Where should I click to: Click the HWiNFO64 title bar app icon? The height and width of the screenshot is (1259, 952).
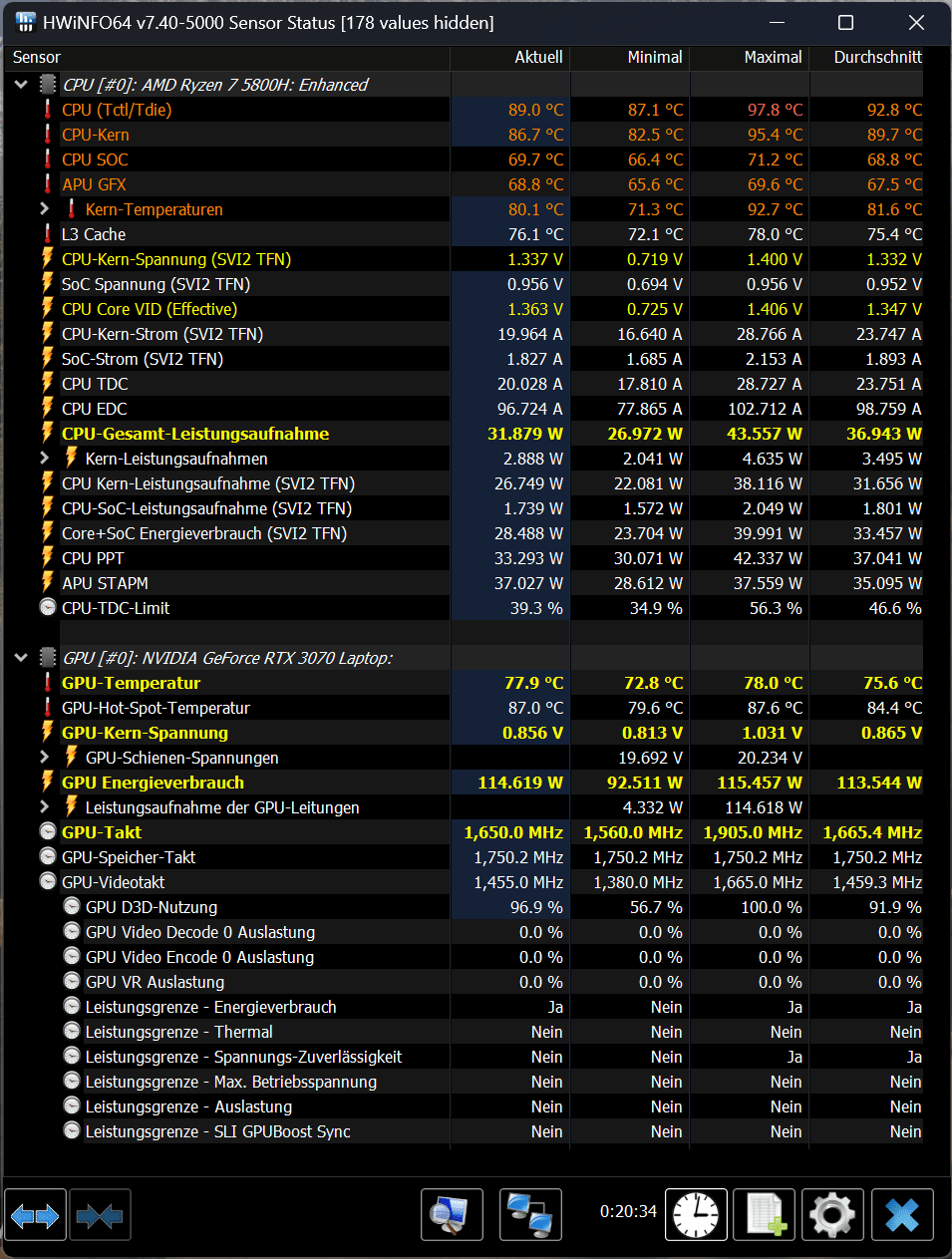pos(25,22)
